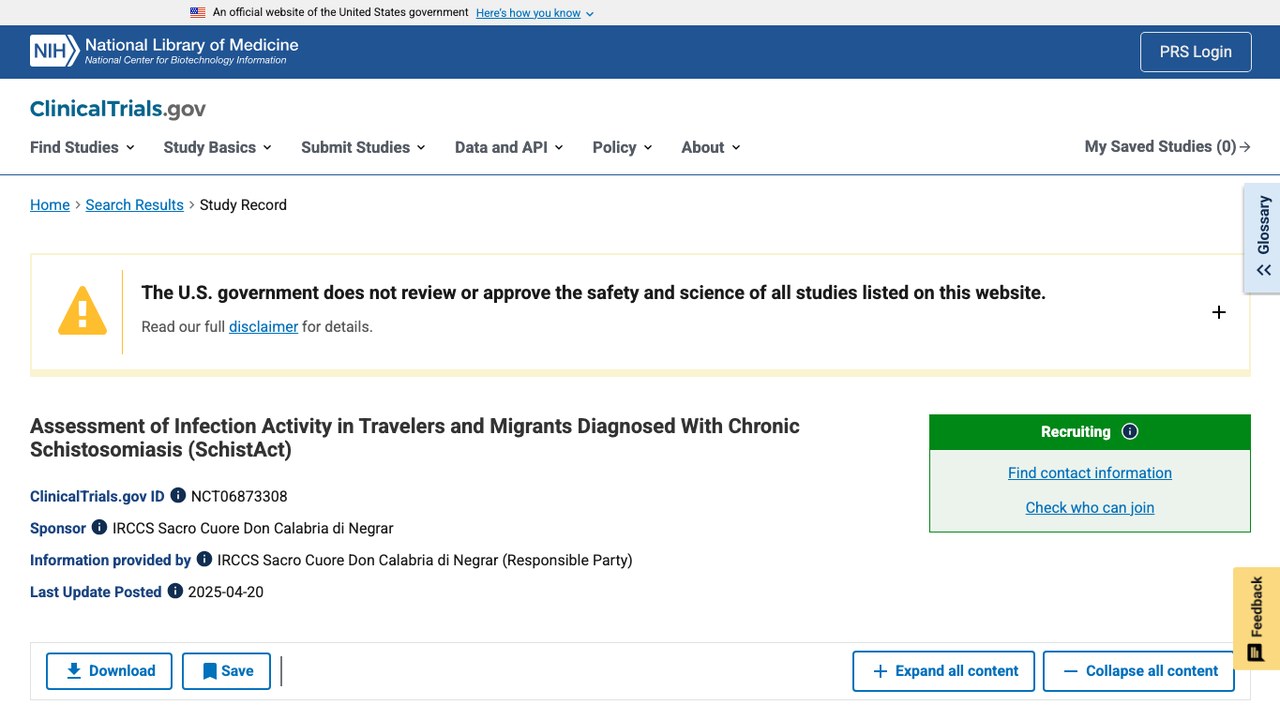Expand the disclaimer with plus icon
The image size is (1280, 720).
click(x=1219, y=312)
